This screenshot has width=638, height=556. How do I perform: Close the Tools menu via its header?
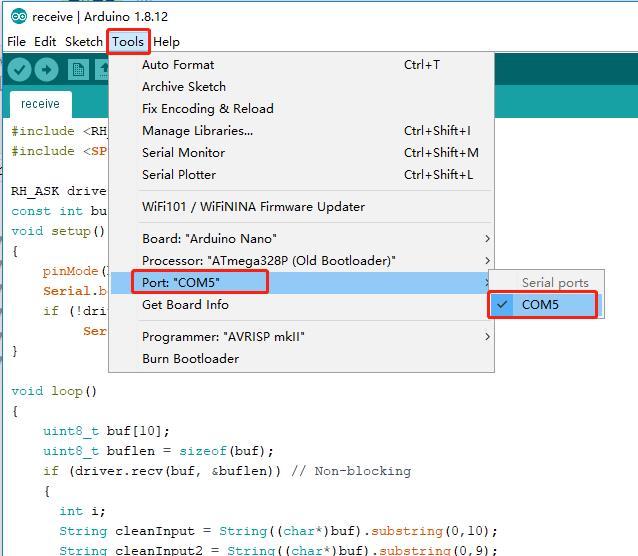(128, 42)
